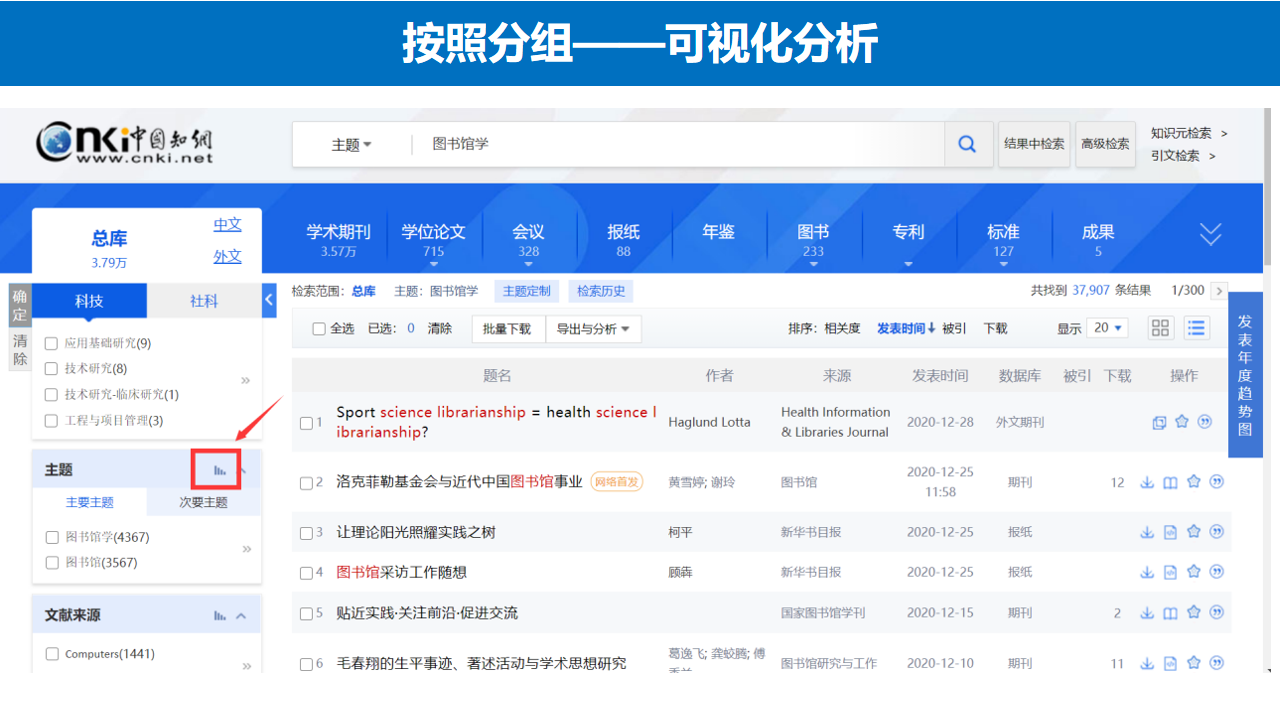The height and width of the screenshot is (720, 1280).
Task: Cite the 图书馆采访工作随想 article
Action: pos(1217,572)
